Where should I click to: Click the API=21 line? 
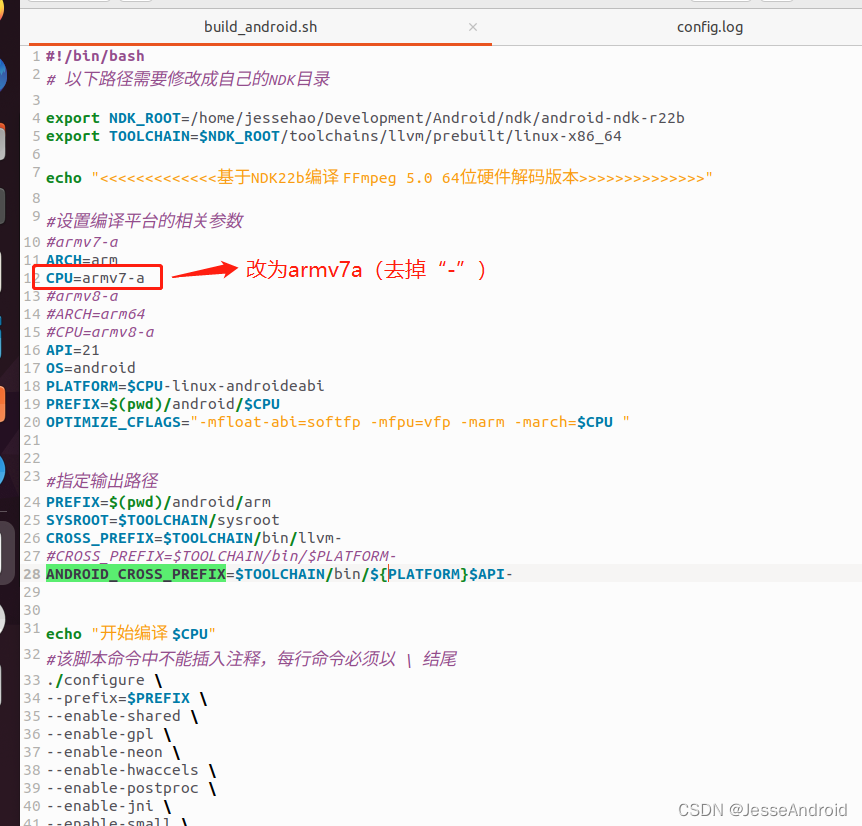click(73, 351)
